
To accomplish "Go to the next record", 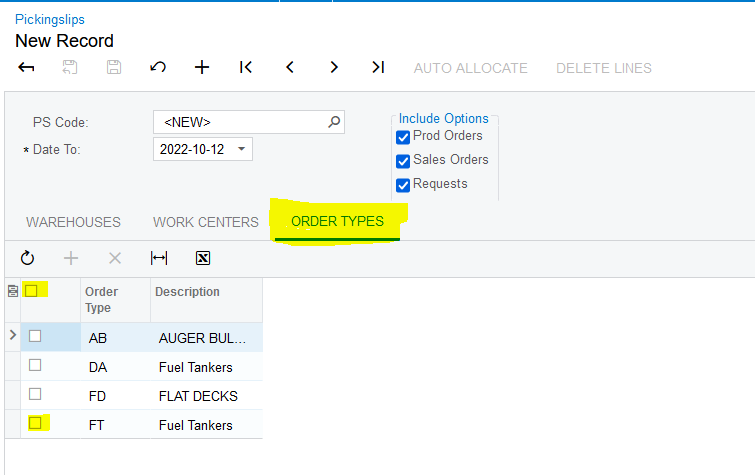I will point(334,67).
